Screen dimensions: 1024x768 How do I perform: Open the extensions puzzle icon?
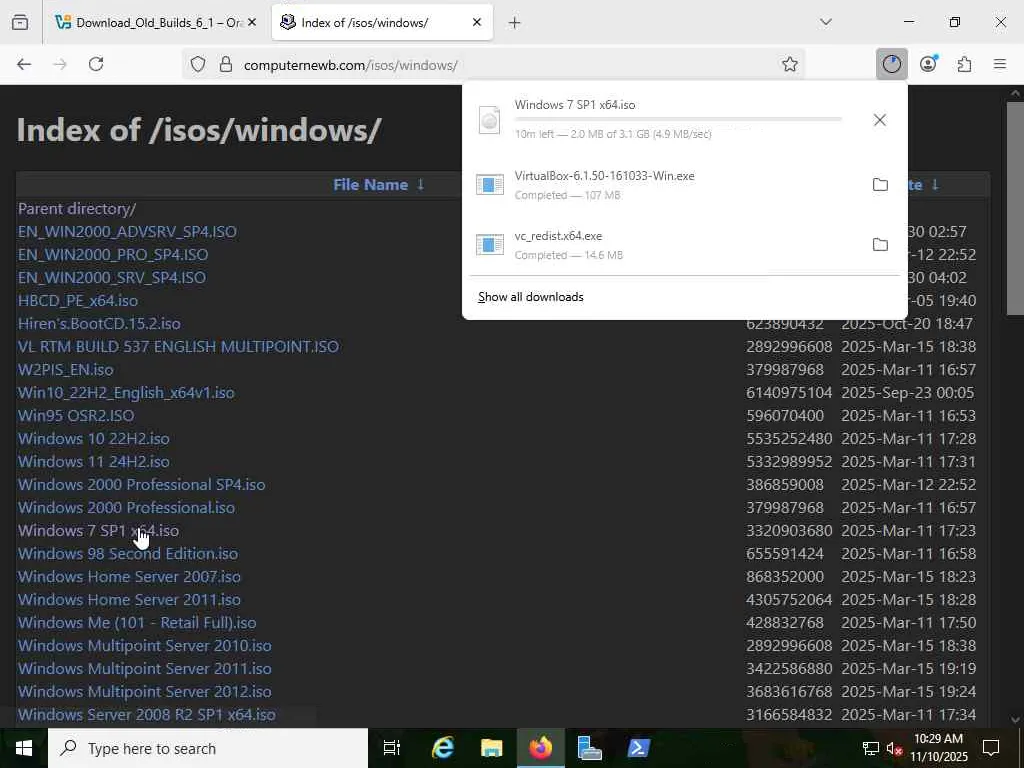coord(964,64)
